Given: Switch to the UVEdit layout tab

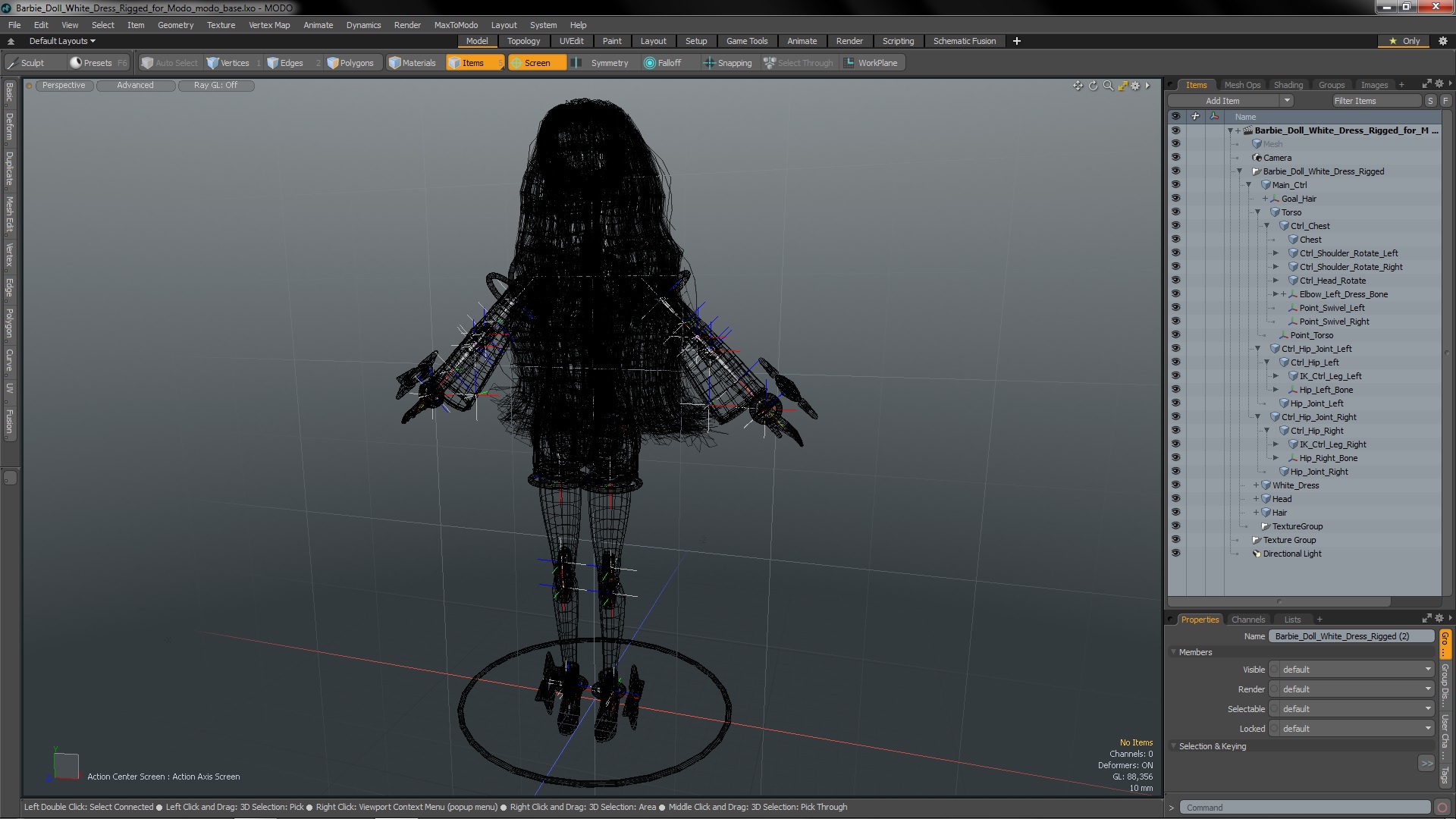Looking at the screenshot, I should coord(572,41).
